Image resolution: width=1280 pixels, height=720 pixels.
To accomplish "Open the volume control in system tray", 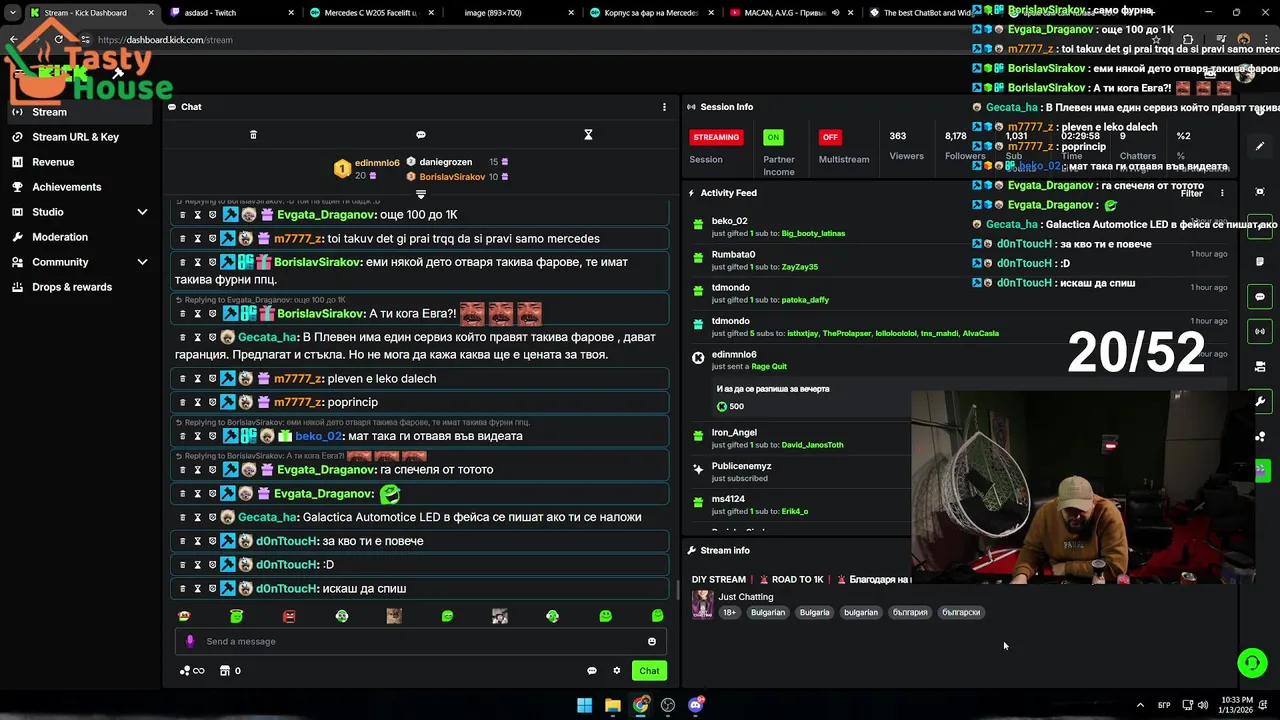I will pyautogui.click(x=1202, y=705).
